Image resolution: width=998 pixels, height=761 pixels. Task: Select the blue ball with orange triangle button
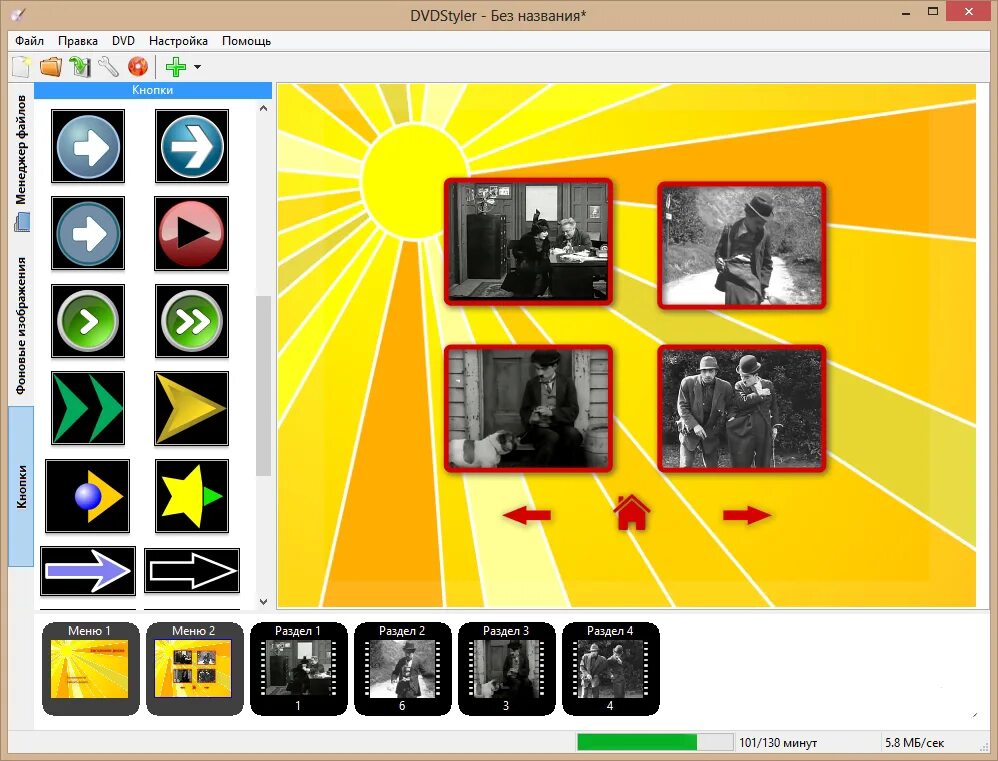[x=87, y=496]
